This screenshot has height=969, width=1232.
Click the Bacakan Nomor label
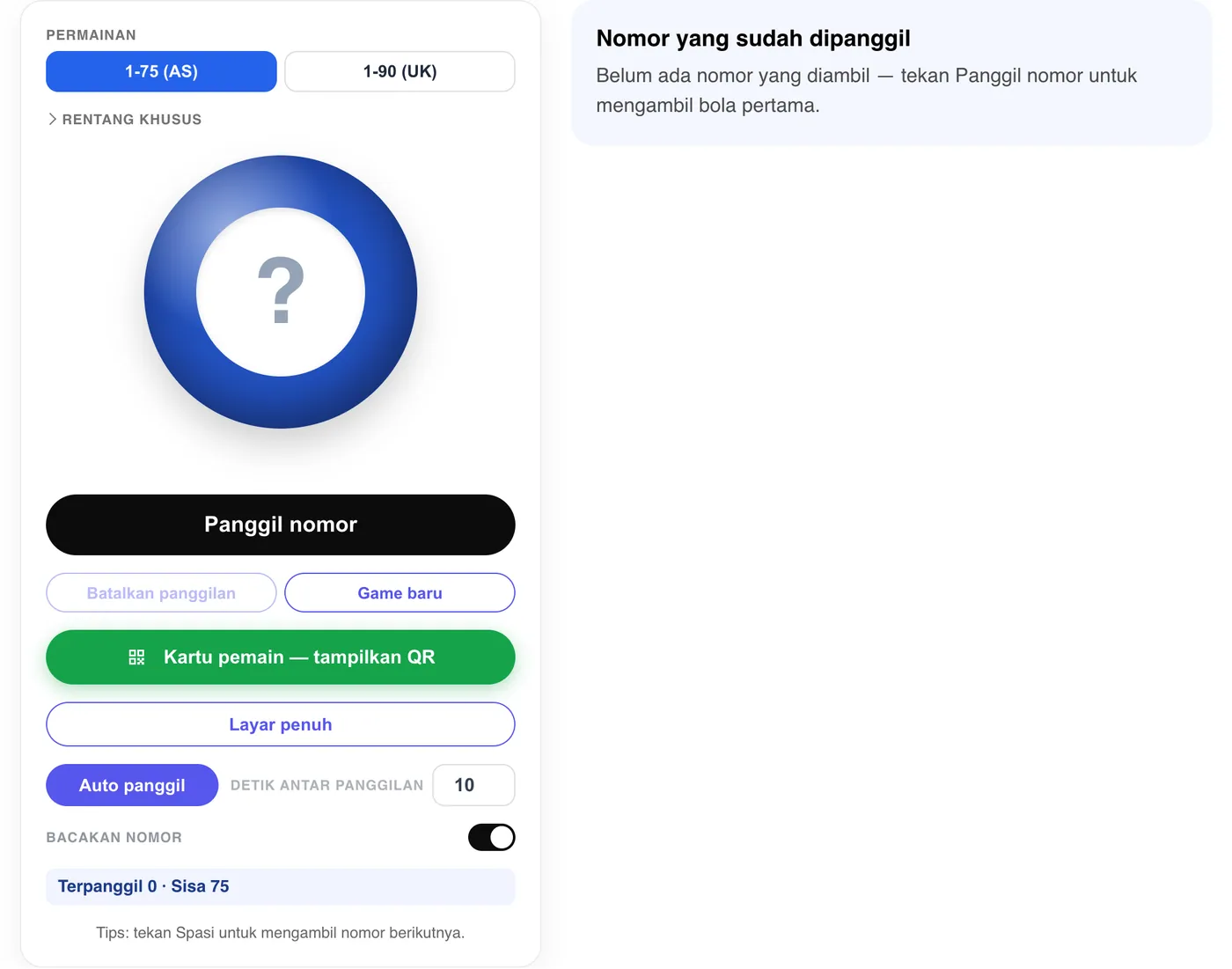[x=114, y=837]
